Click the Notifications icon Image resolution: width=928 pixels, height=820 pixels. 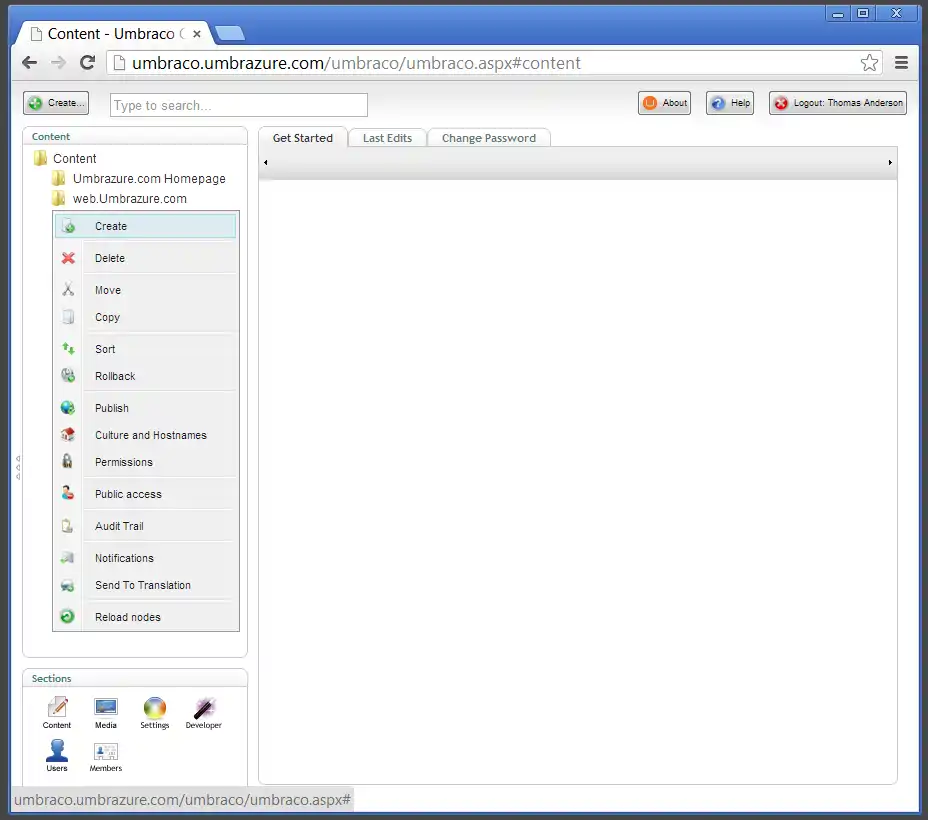tap(67, 558)
